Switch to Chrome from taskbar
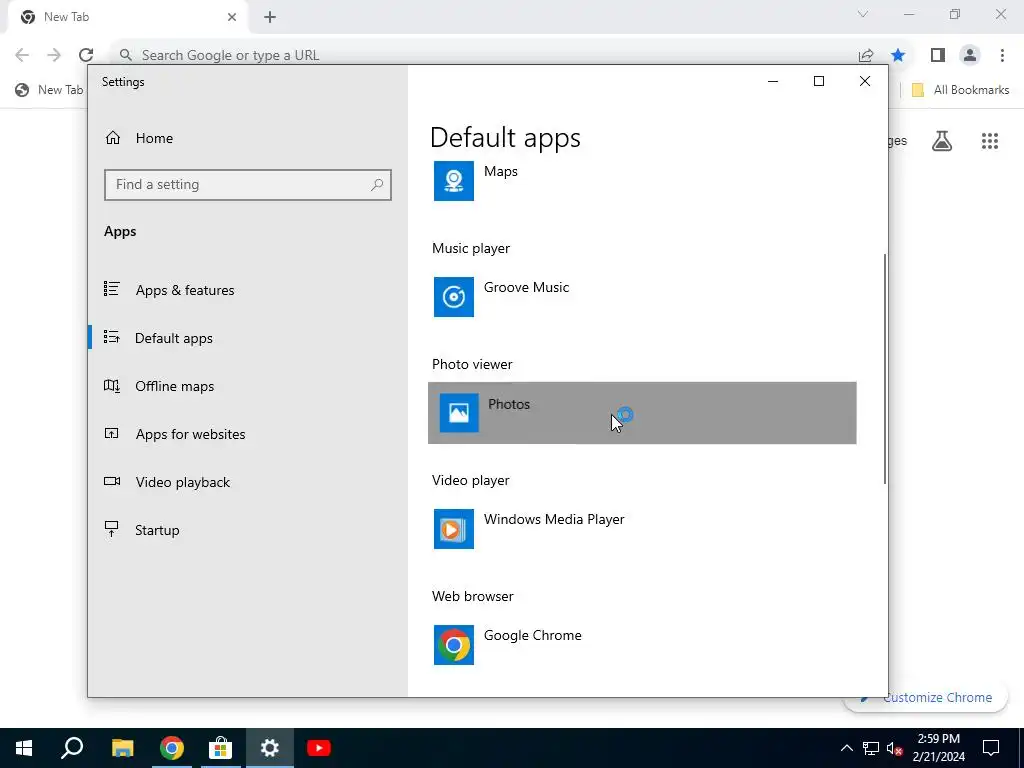 [172, 748]
